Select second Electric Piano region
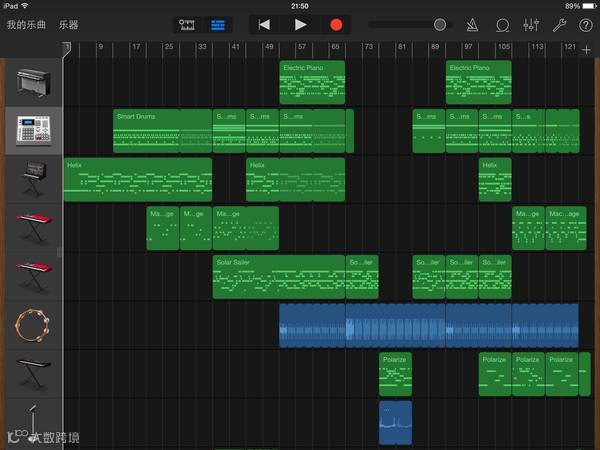600x450 pixels. (x=479, y=82)
